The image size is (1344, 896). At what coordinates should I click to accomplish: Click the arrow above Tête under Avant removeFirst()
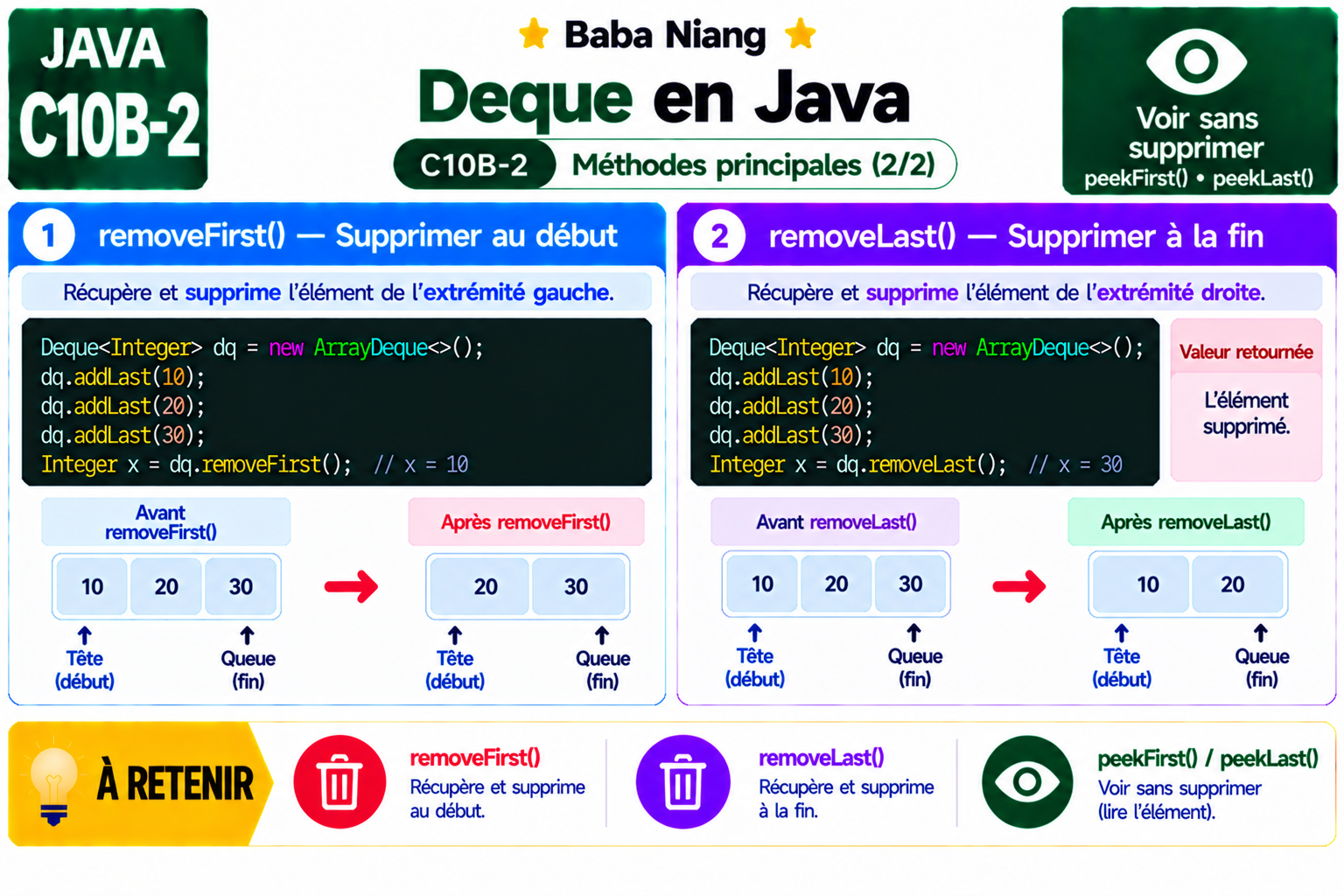(x=85, y=635)
